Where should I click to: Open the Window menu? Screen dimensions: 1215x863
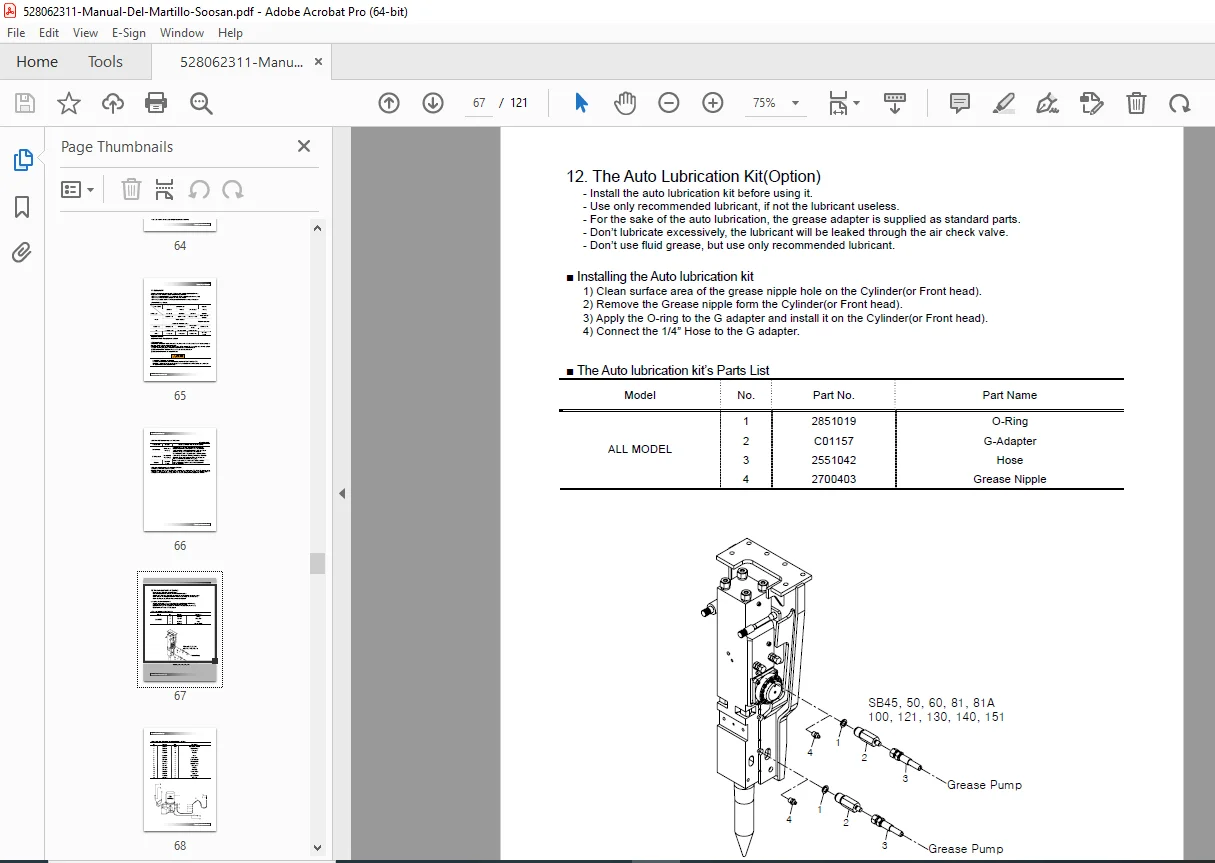click(x=182, y=33)
